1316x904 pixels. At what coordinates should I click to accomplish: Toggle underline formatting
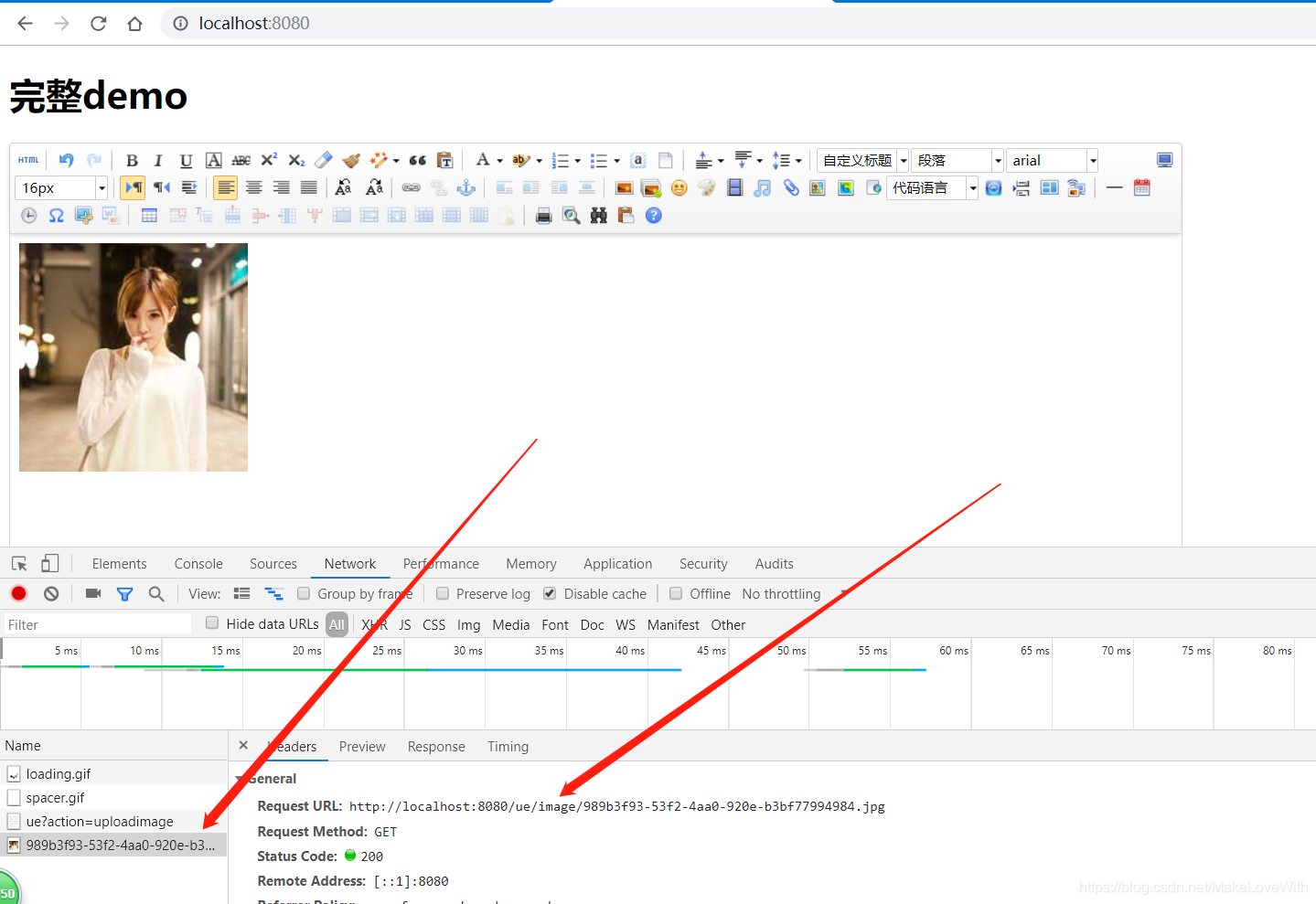click(186, 160)
